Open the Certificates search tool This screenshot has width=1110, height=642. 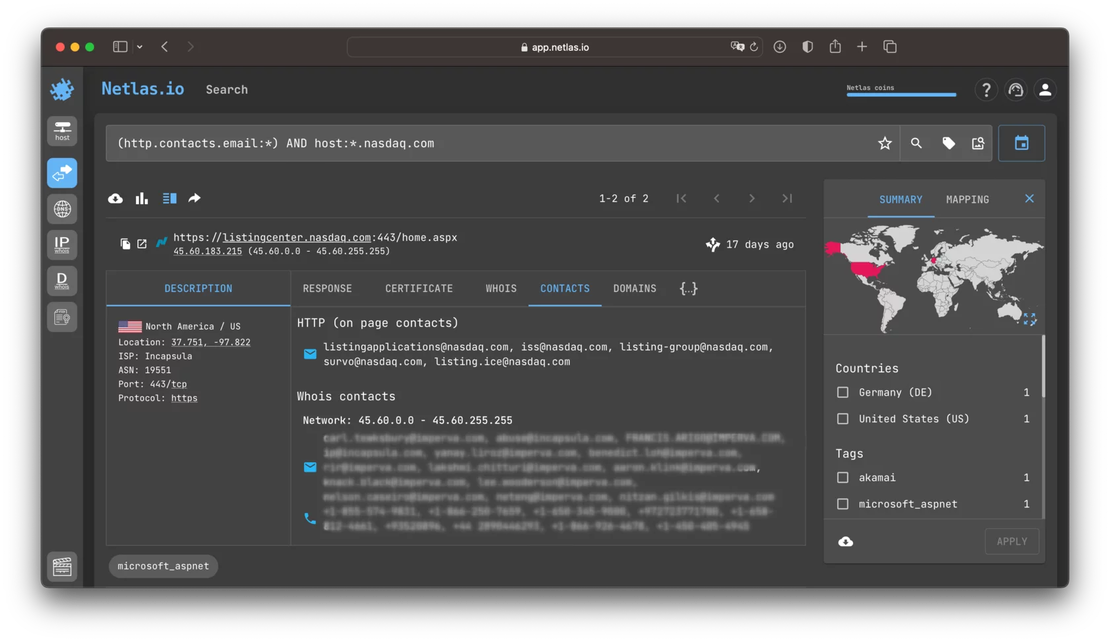pyautogui.click(x=62, y=316)
